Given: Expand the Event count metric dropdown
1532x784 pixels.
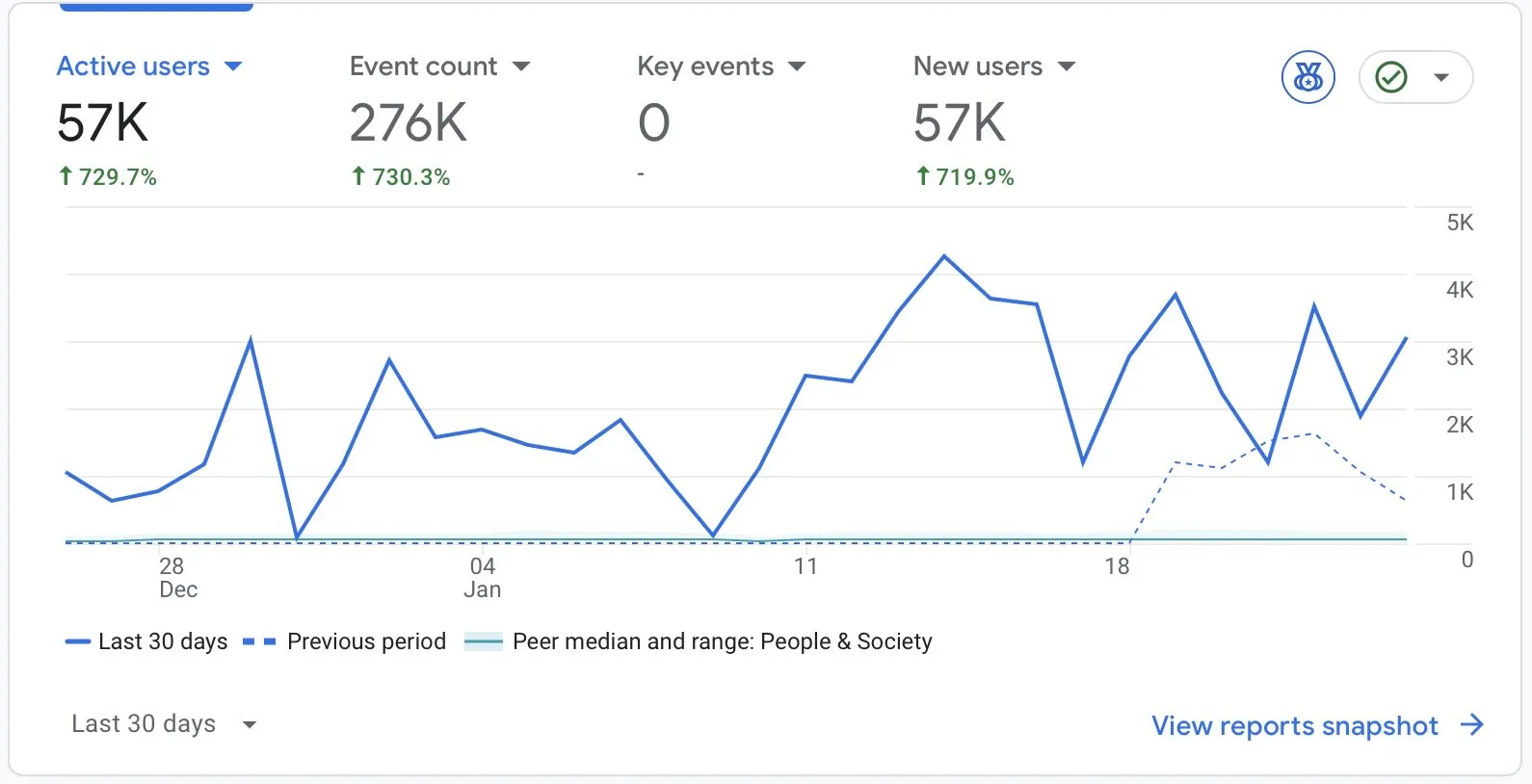Looking at the screenshot, I should click(x=521, y=66).
